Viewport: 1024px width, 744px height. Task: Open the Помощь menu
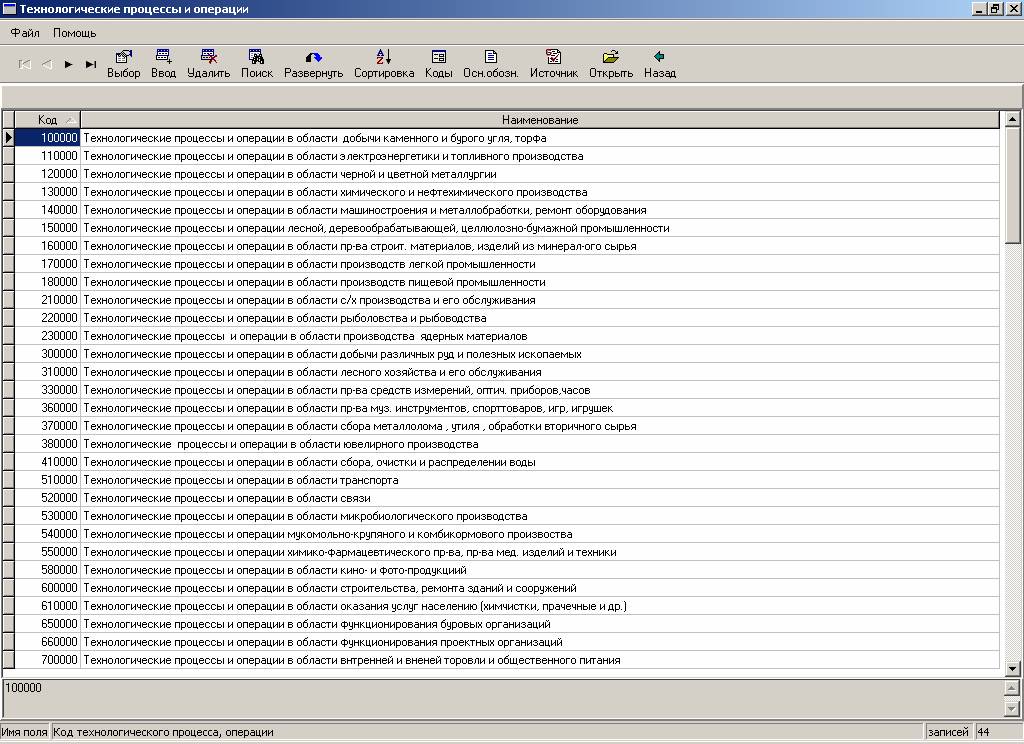point(74,33)
